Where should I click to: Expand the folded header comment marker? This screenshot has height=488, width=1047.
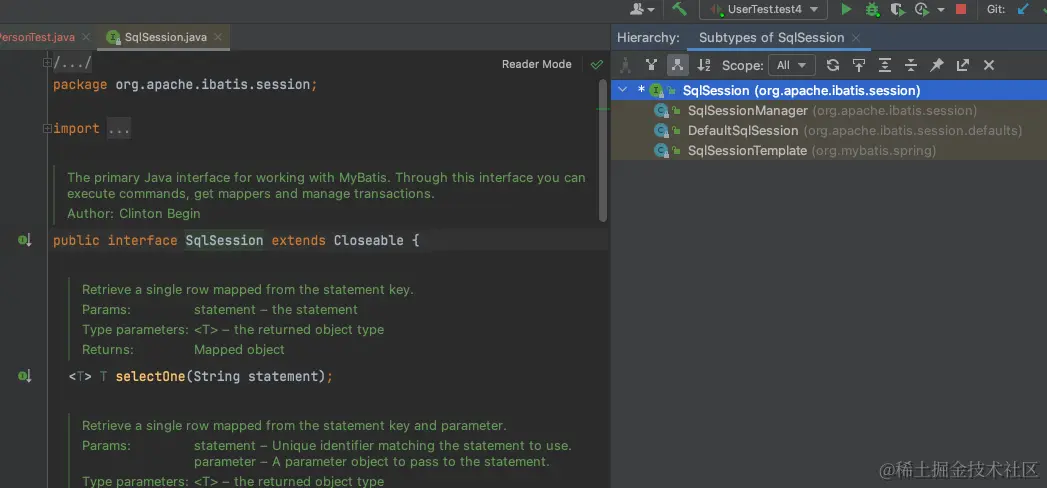pos(47,63)
